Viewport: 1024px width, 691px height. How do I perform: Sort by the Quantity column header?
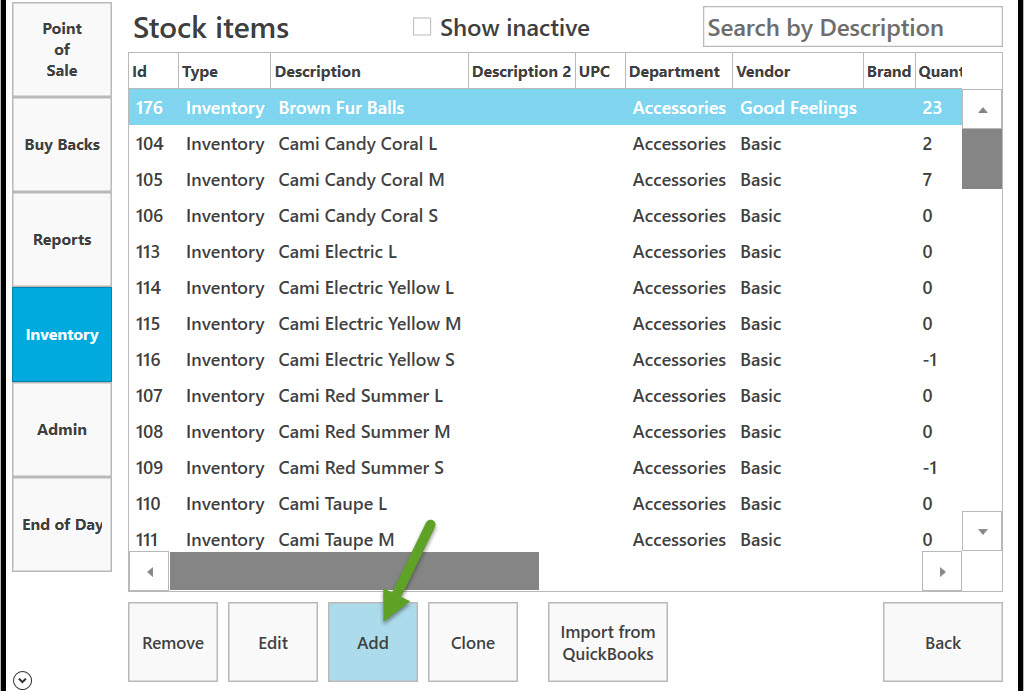pos(939,71)
